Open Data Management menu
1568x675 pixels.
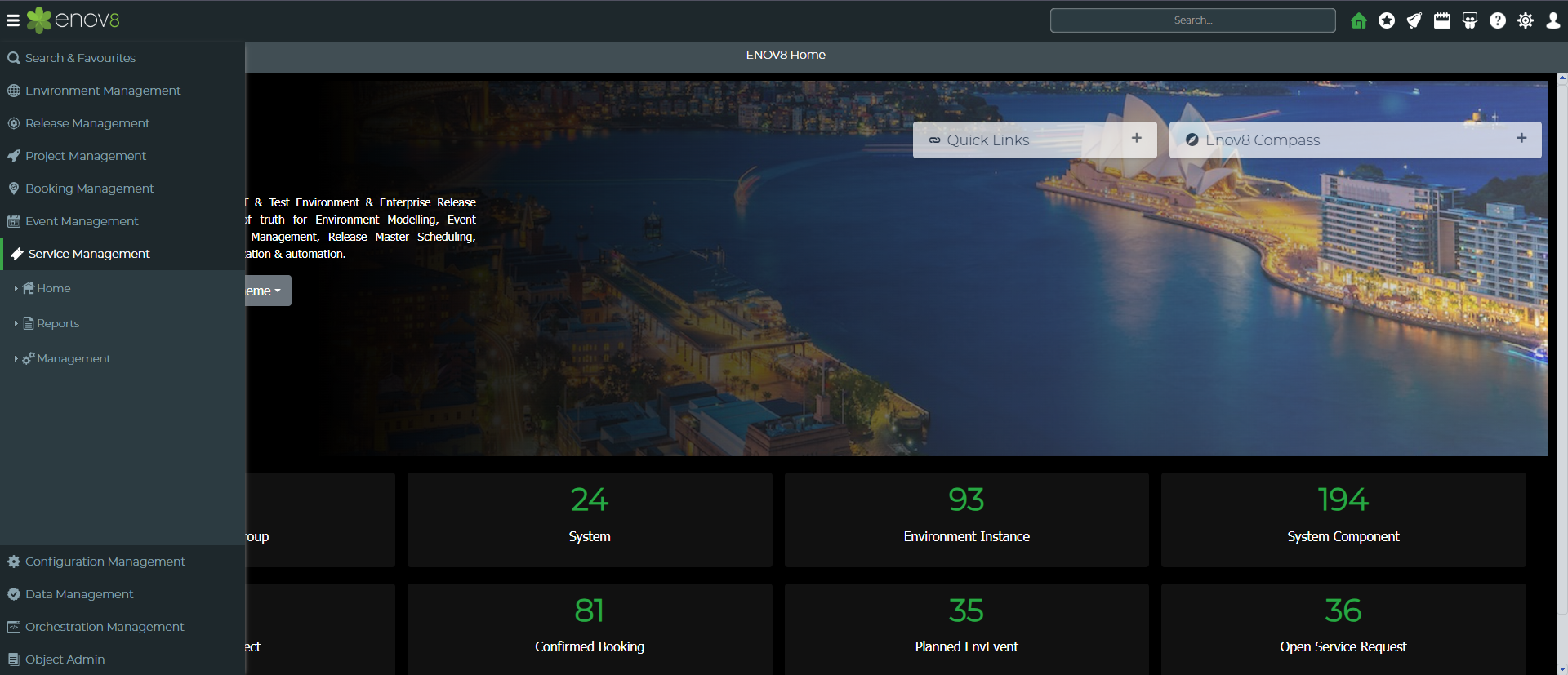click(x=122, y=594)
